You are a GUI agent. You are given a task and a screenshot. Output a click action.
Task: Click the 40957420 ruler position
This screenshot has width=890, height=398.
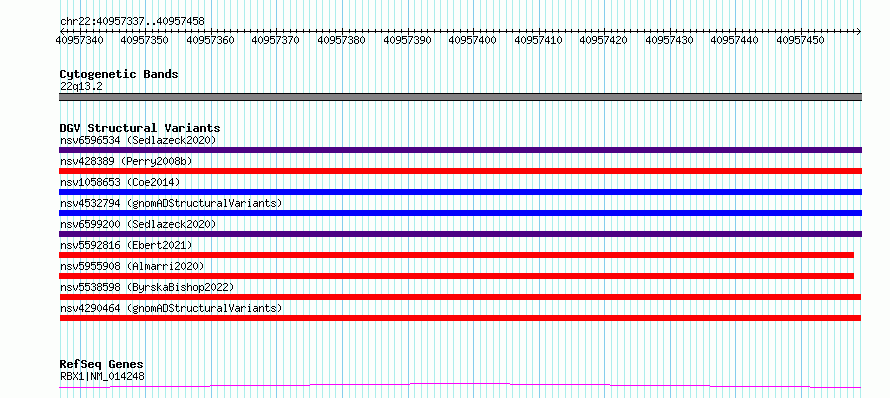pos(604,40)
